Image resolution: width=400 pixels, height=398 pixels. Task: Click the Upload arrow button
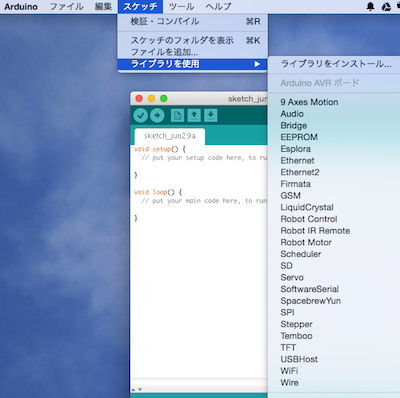[157, 116]
